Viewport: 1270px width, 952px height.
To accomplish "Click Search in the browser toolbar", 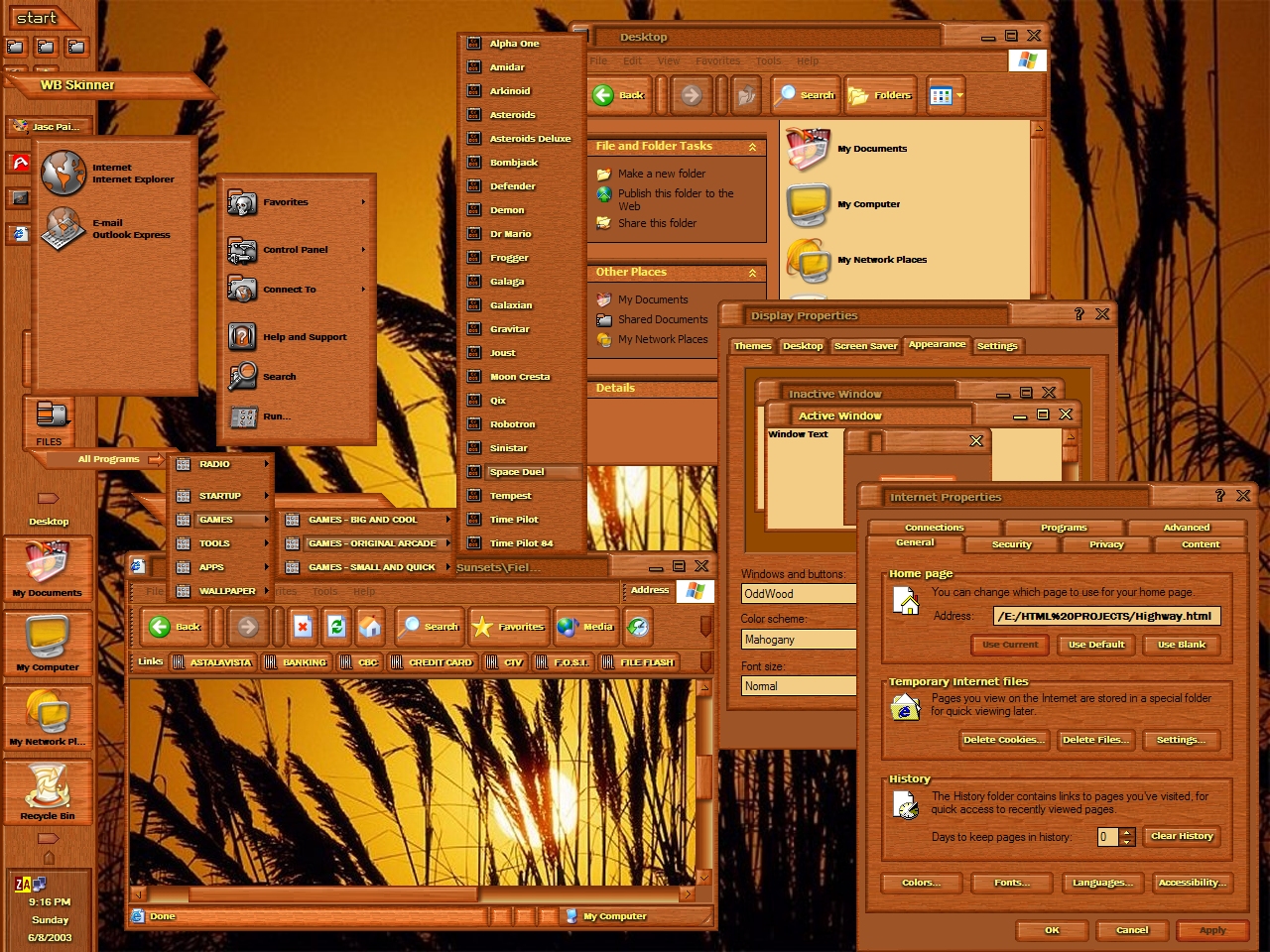I will pos(430,627).
